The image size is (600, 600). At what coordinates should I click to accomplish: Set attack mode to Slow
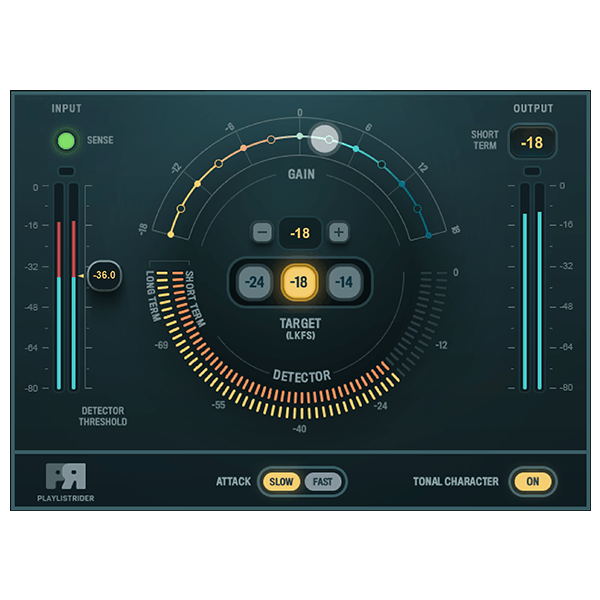click(x=281, y=482)
